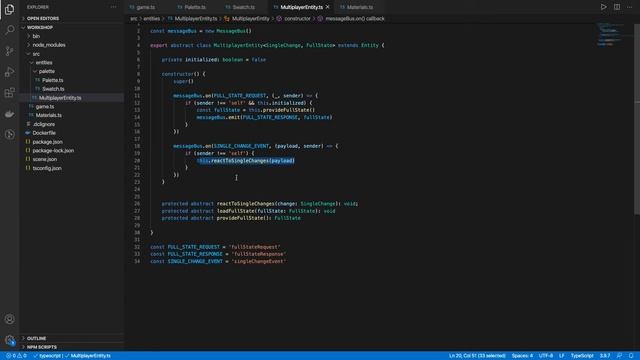Open the Explorer view in activity bar
The width and height of the screenshot is (640, 360).
[9, 9]
